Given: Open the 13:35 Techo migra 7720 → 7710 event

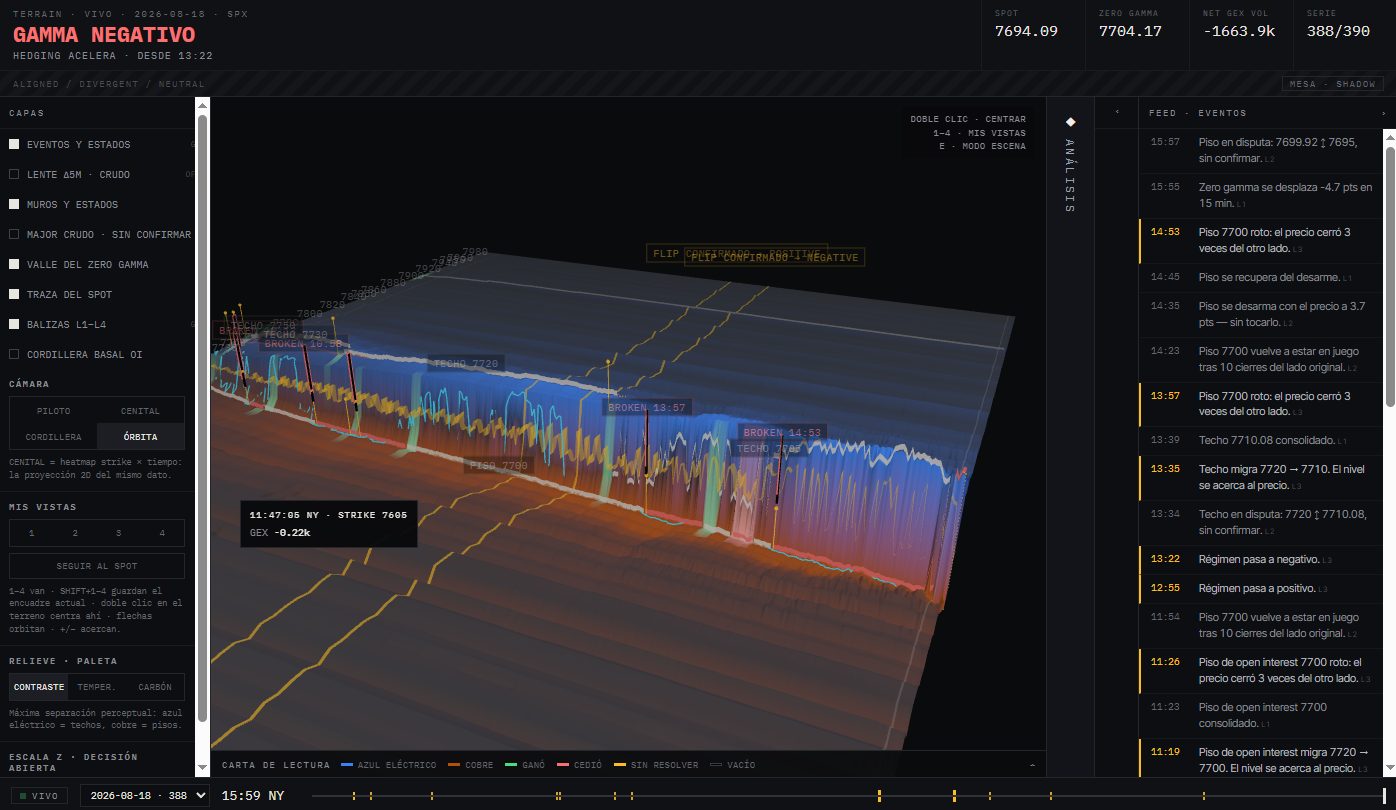Looking at the screenshot, I should pyautogui.click(x=1260, y=478).
